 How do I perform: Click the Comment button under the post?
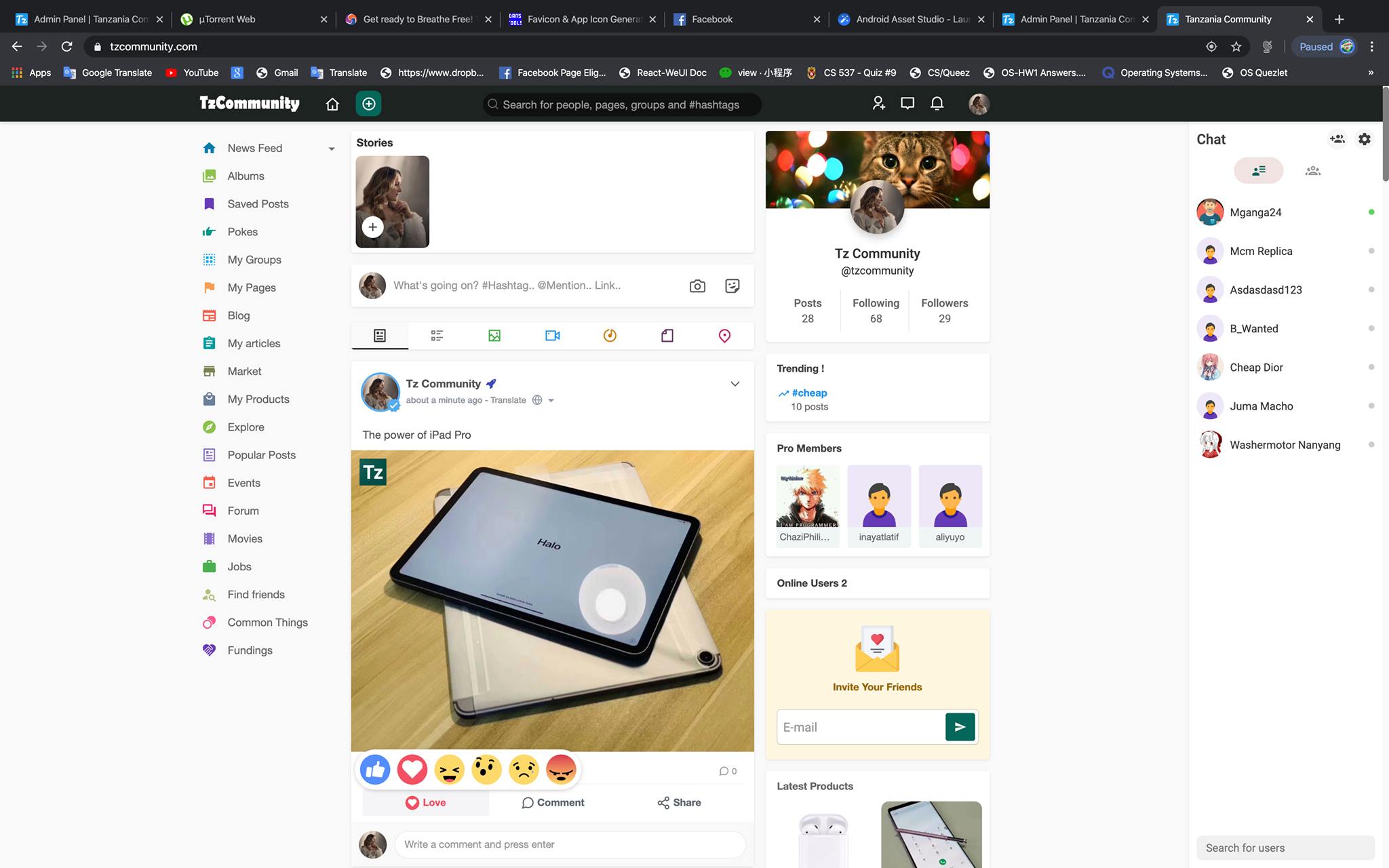point(553,802)
